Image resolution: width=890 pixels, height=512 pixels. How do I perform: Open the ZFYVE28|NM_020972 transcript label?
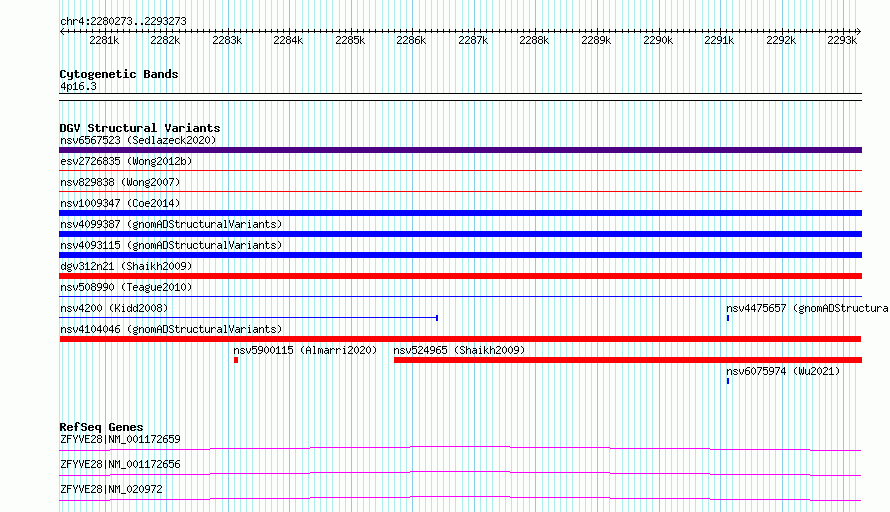(111, 489)
